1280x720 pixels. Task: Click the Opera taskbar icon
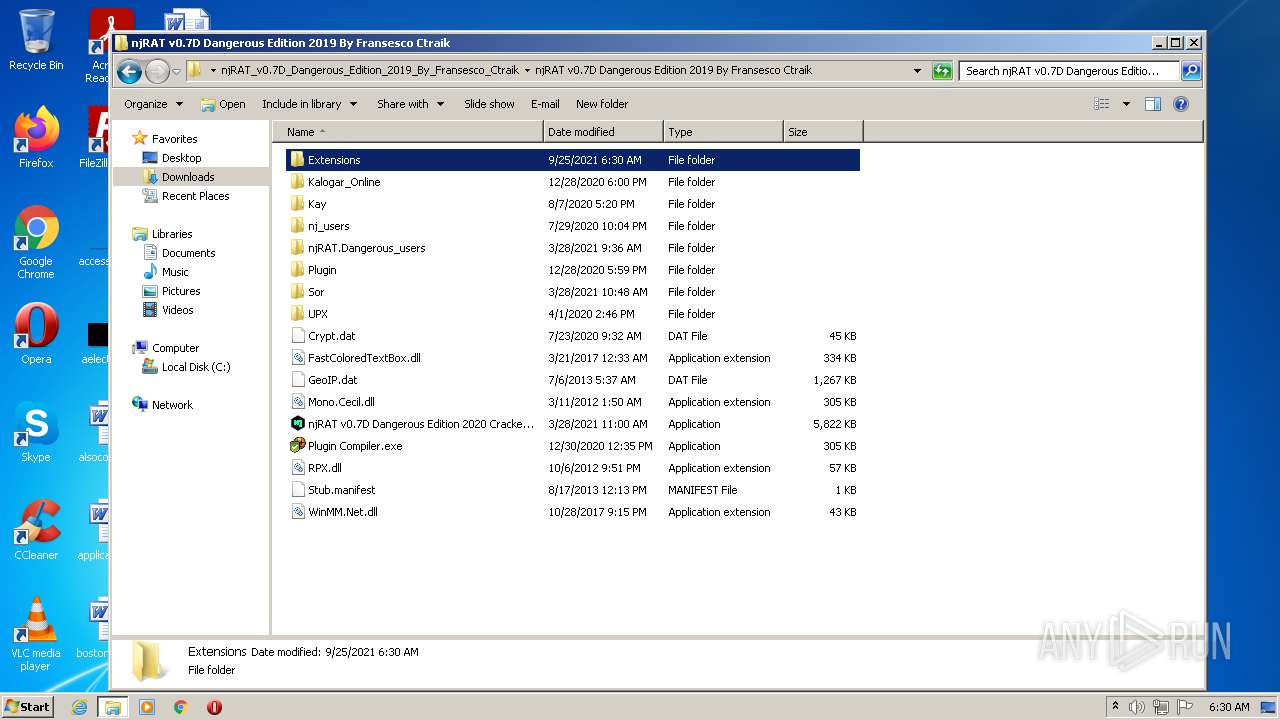click(214, 707)
